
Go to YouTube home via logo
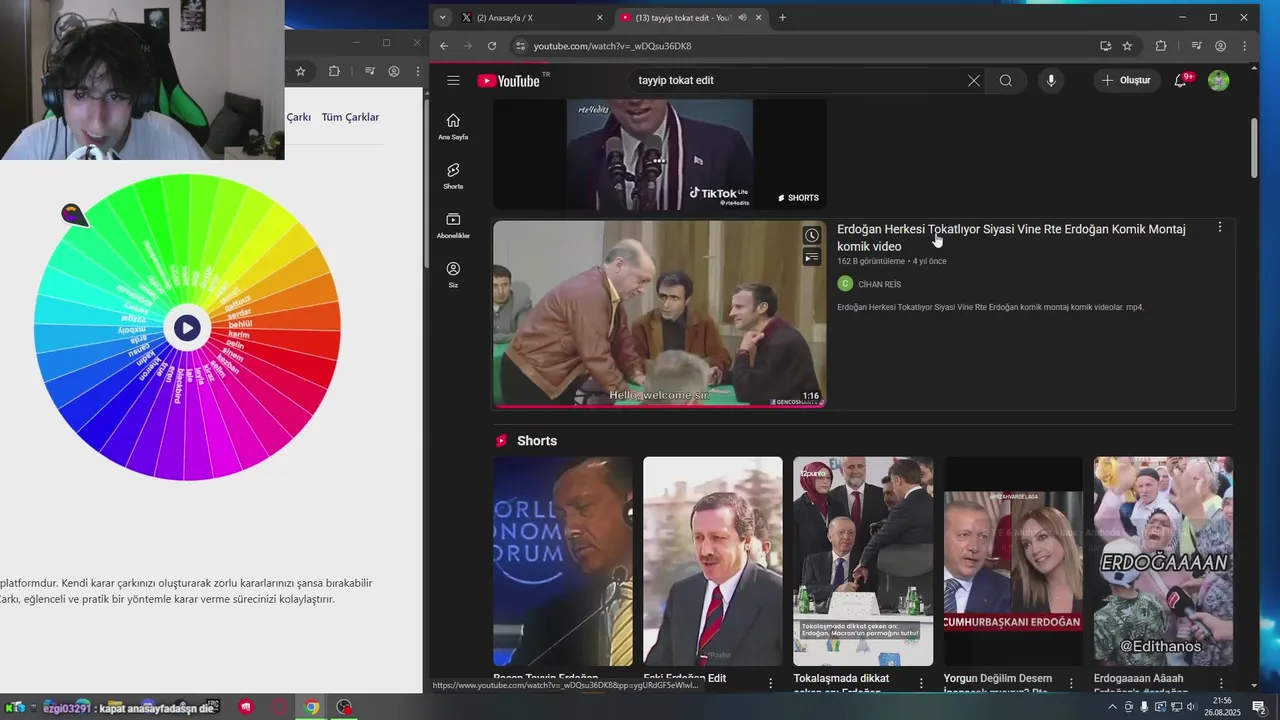[x=511, y=80]
